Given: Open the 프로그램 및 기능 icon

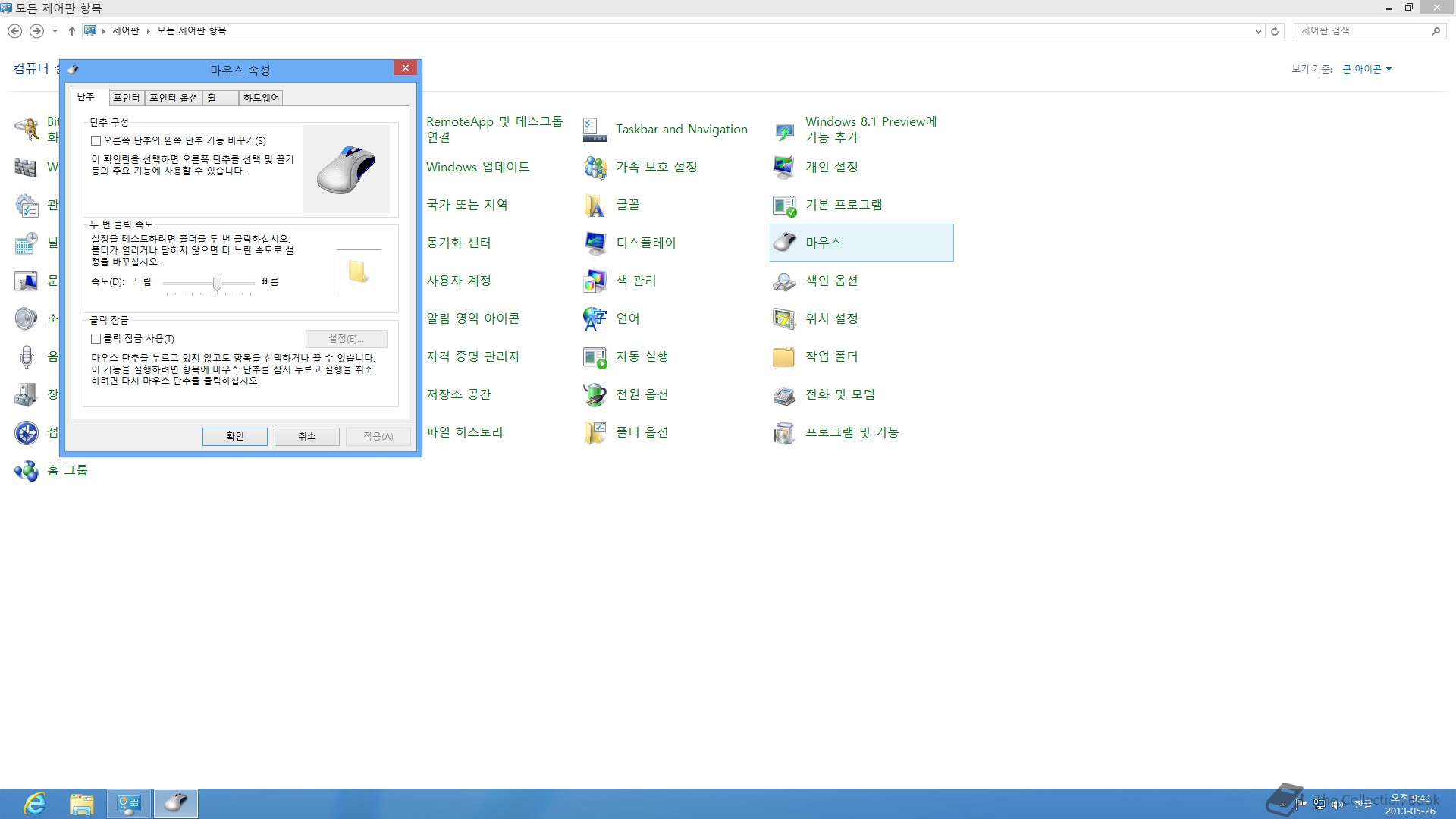Looking at the screenshot, I should point(784,432).
